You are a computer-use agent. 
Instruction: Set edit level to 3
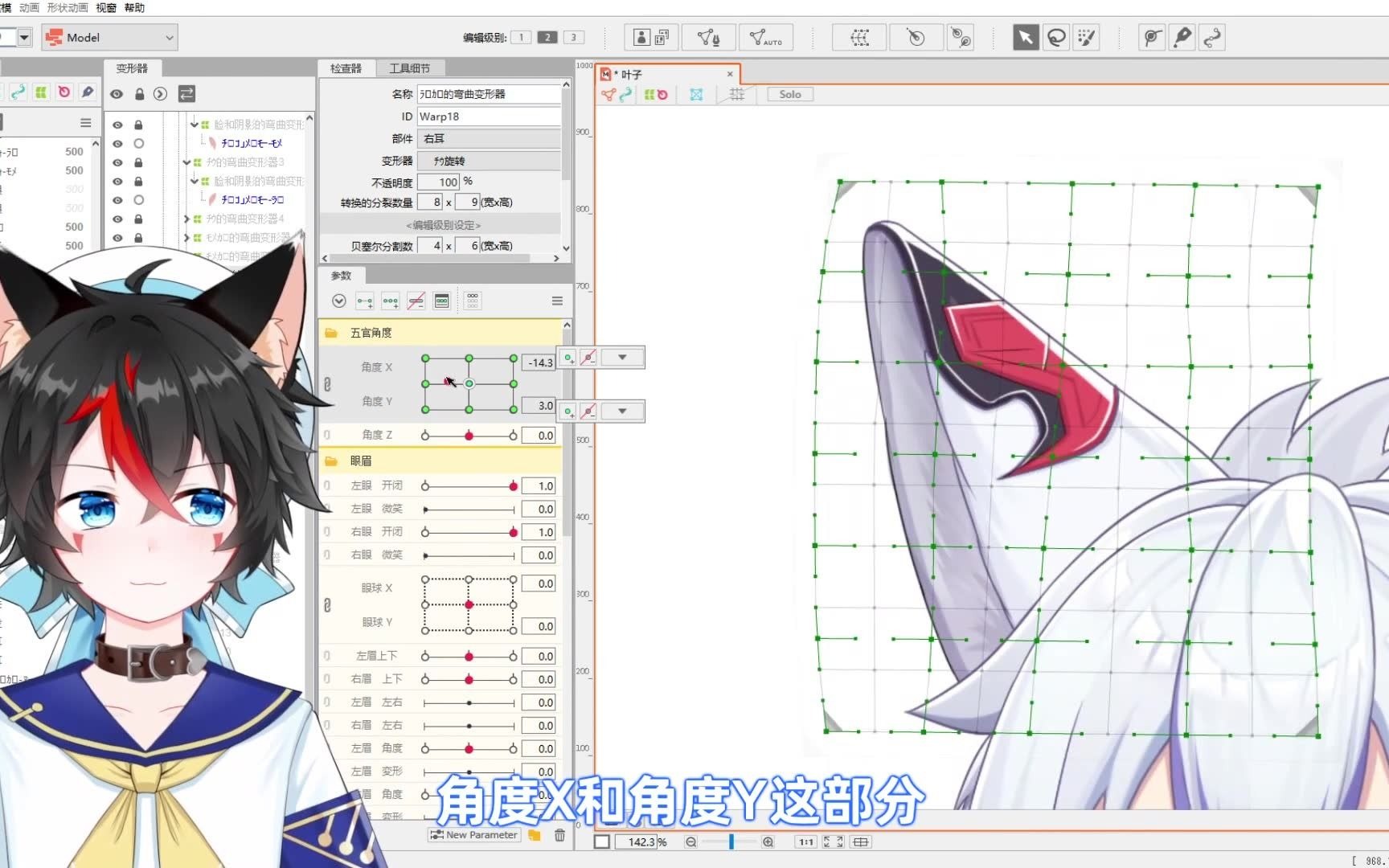tap(573, 37)
